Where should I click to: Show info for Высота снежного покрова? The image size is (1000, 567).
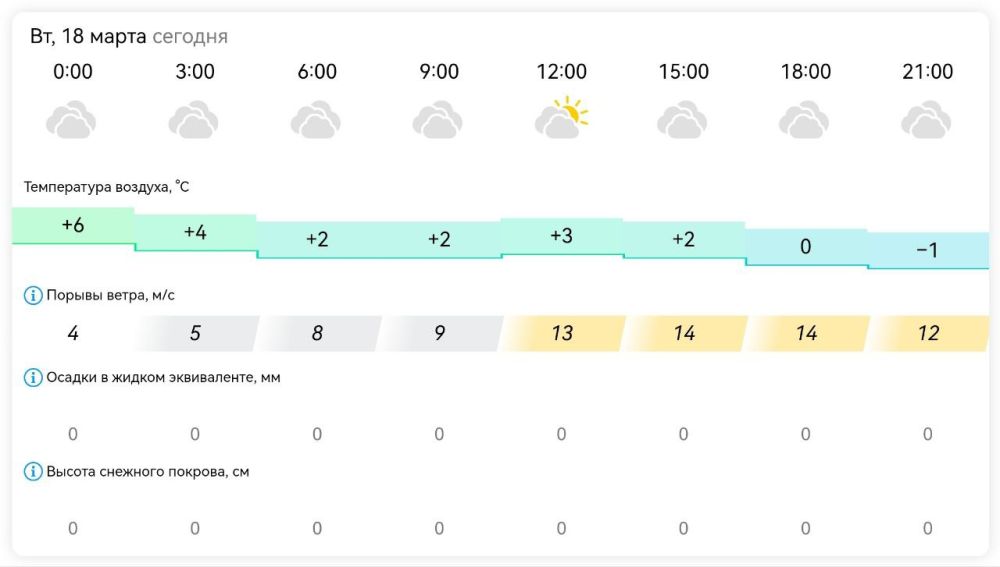click(x=33, y=472)
